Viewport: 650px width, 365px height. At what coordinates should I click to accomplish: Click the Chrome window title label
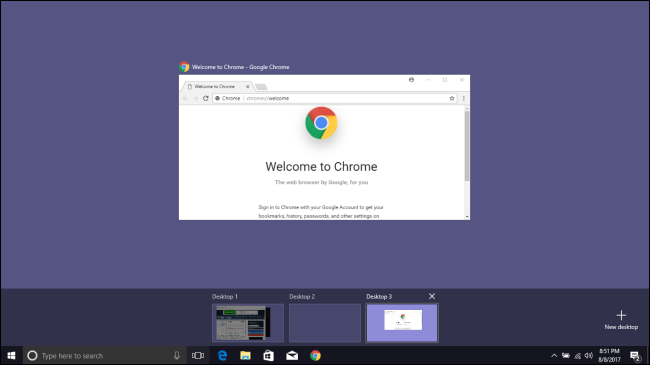tap(240, 67)
